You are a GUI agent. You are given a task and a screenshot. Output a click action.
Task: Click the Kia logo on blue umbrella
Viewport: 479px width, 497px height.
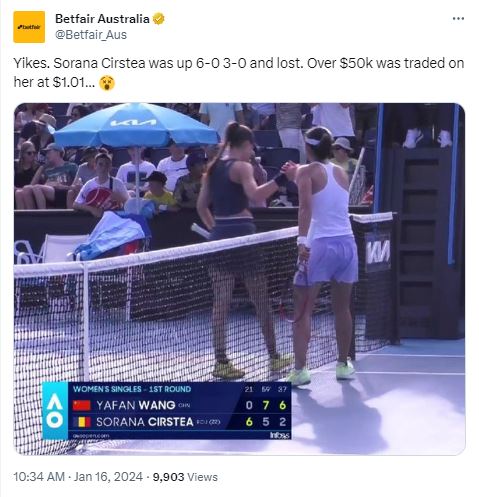[134, 122]
